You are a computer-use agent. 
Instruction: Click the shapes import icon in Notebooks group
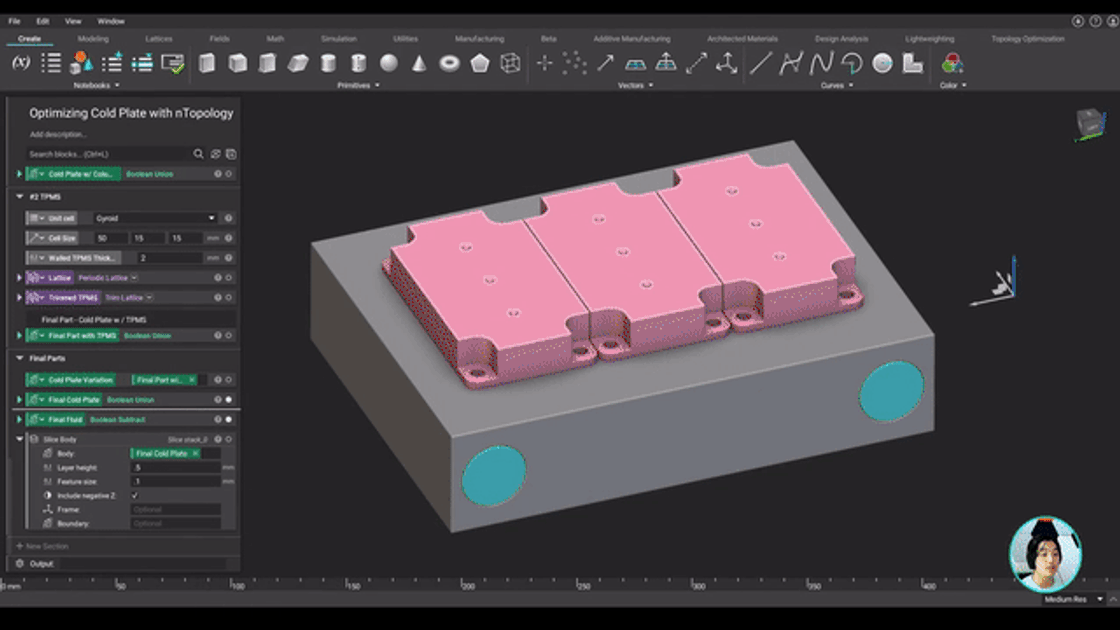point(81,63)
